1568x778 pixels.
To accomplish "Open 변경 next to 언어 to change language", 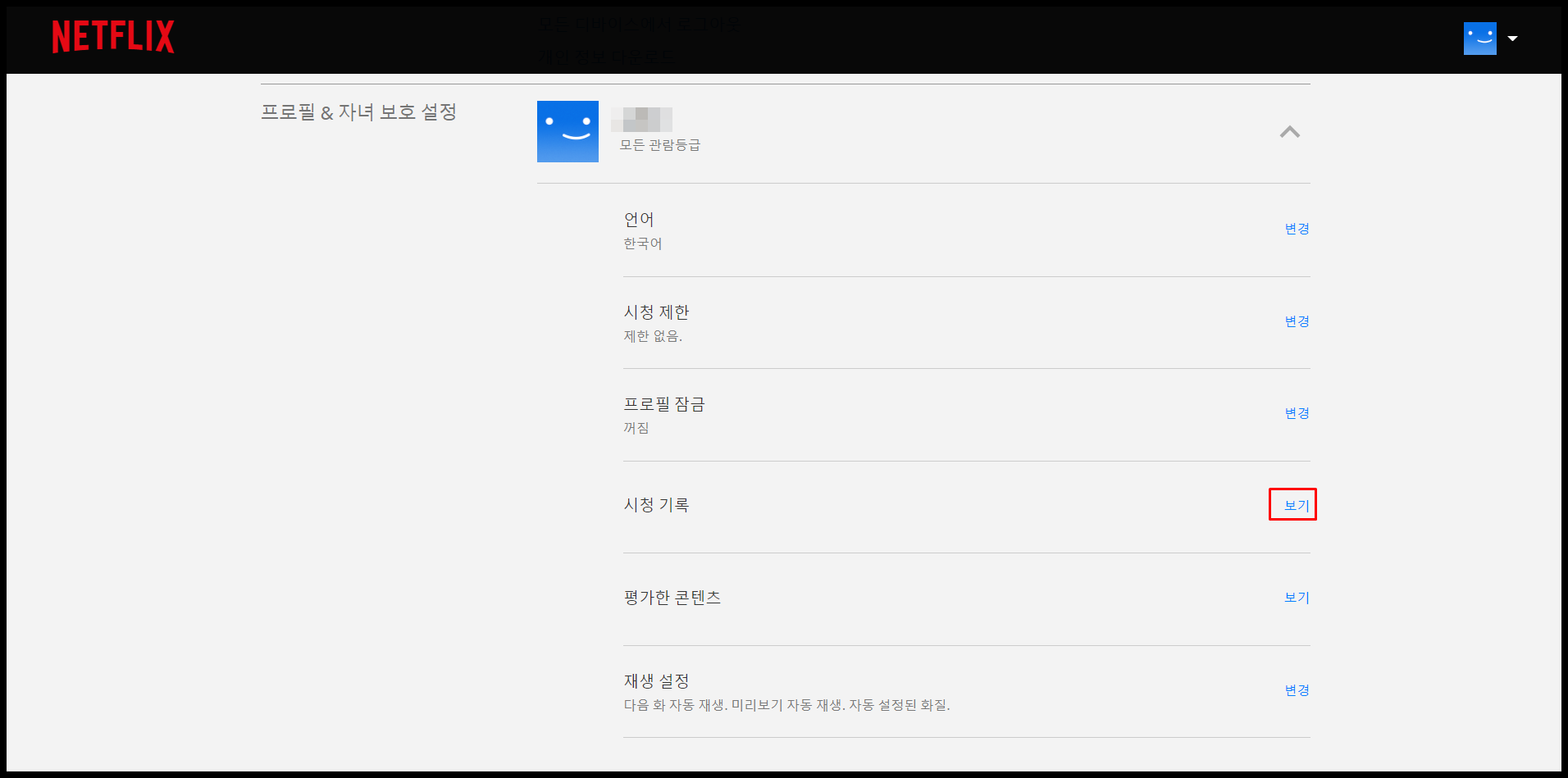I will (1297, 229).
